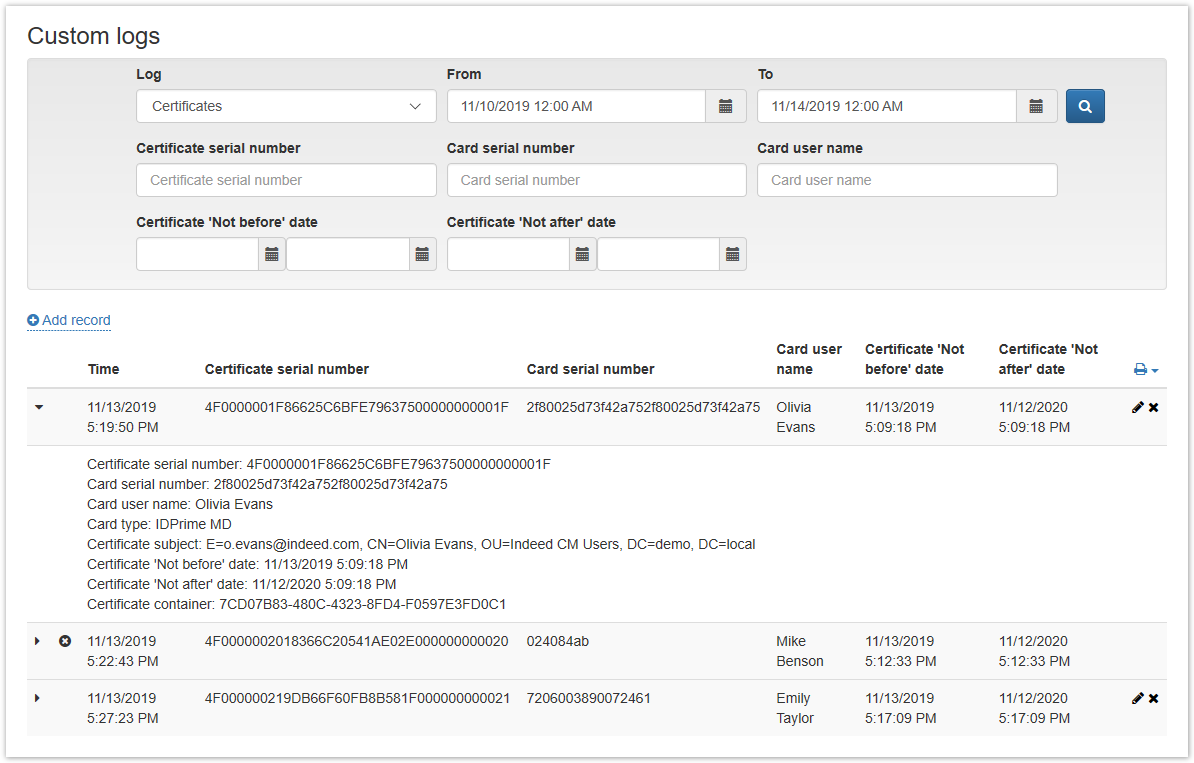Delete Emily Taylor record with X icon

[x=1154, y=699]
